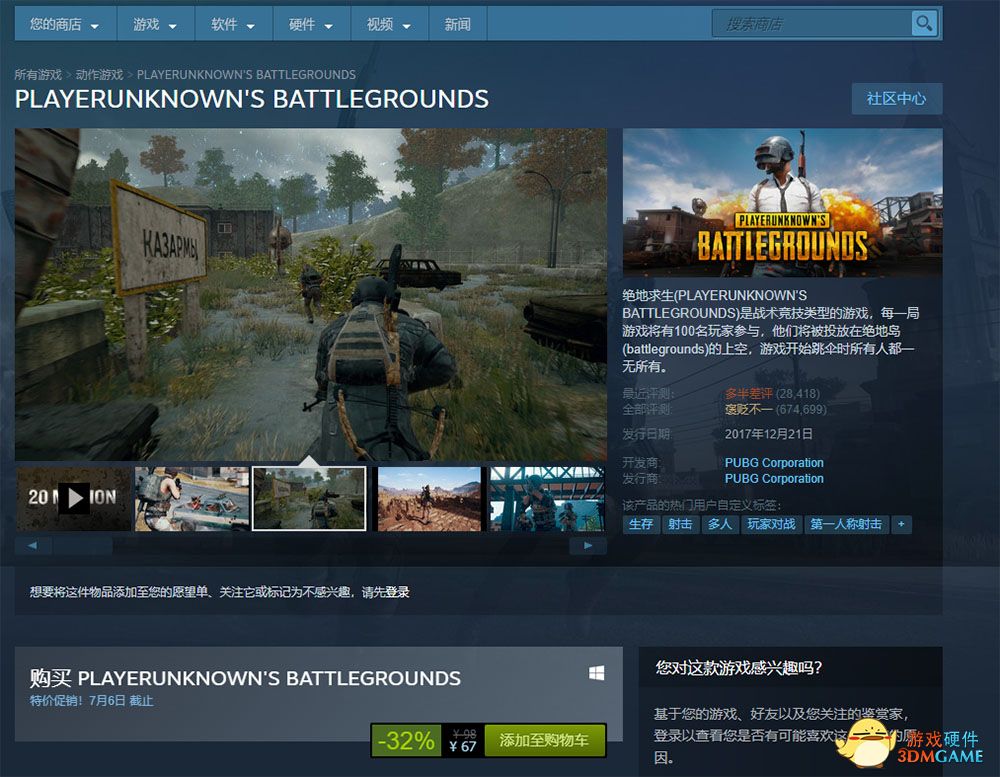This screenshot has height=777, width=1000.
Task: Click the 生存 tag
Action: click(x=641, y=524)
